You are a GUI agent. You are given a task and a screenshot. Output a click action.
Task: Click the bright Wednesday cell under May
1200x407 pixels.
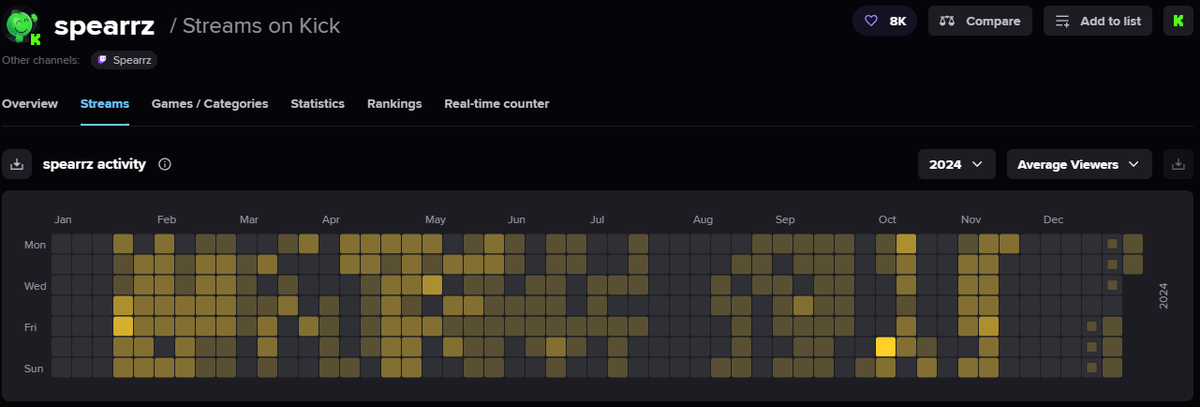pos(432,285)
